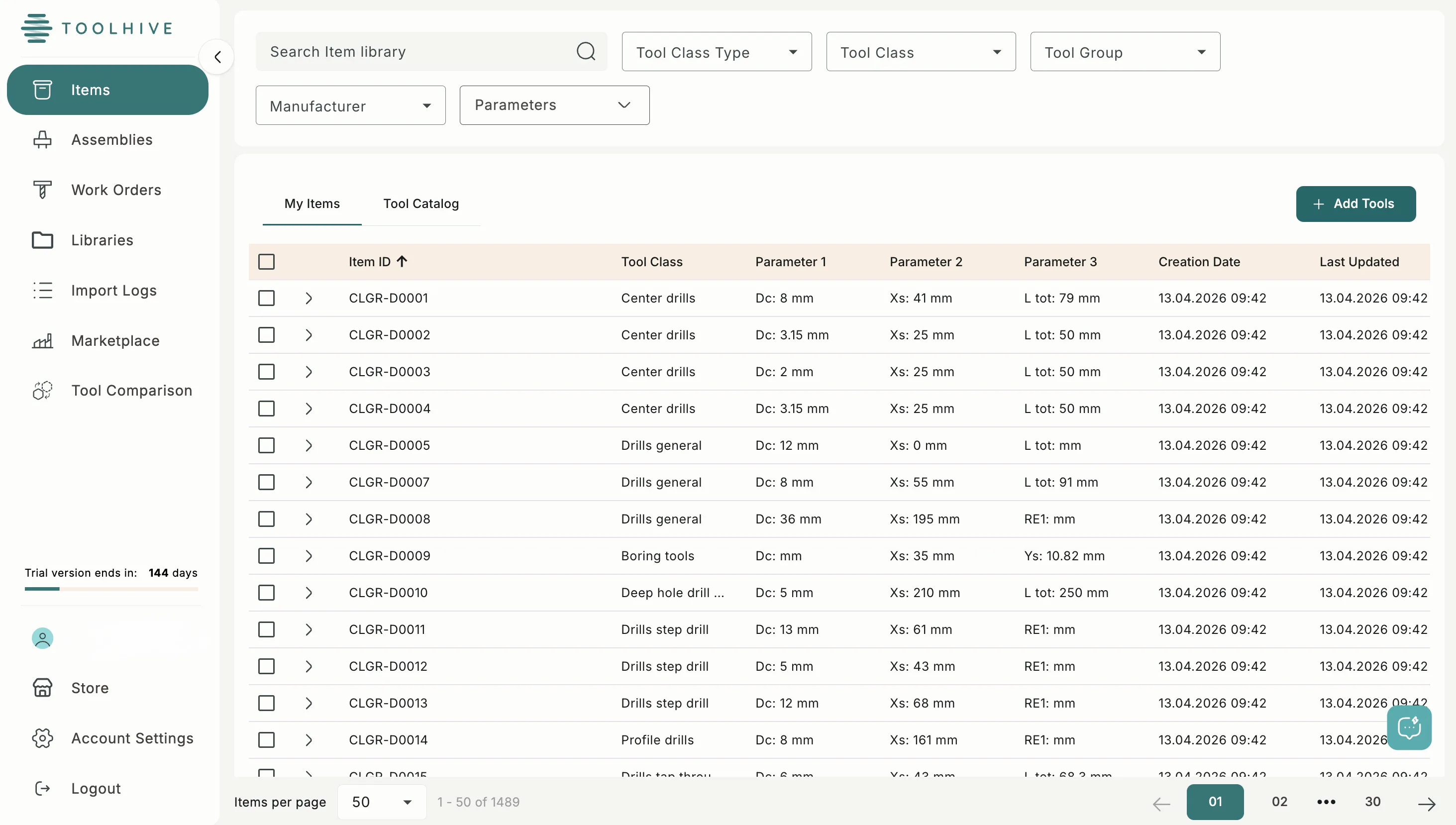Click the Work Orders tool icon
Viewport: 1456px width, 825px height.
coord(42,190)
